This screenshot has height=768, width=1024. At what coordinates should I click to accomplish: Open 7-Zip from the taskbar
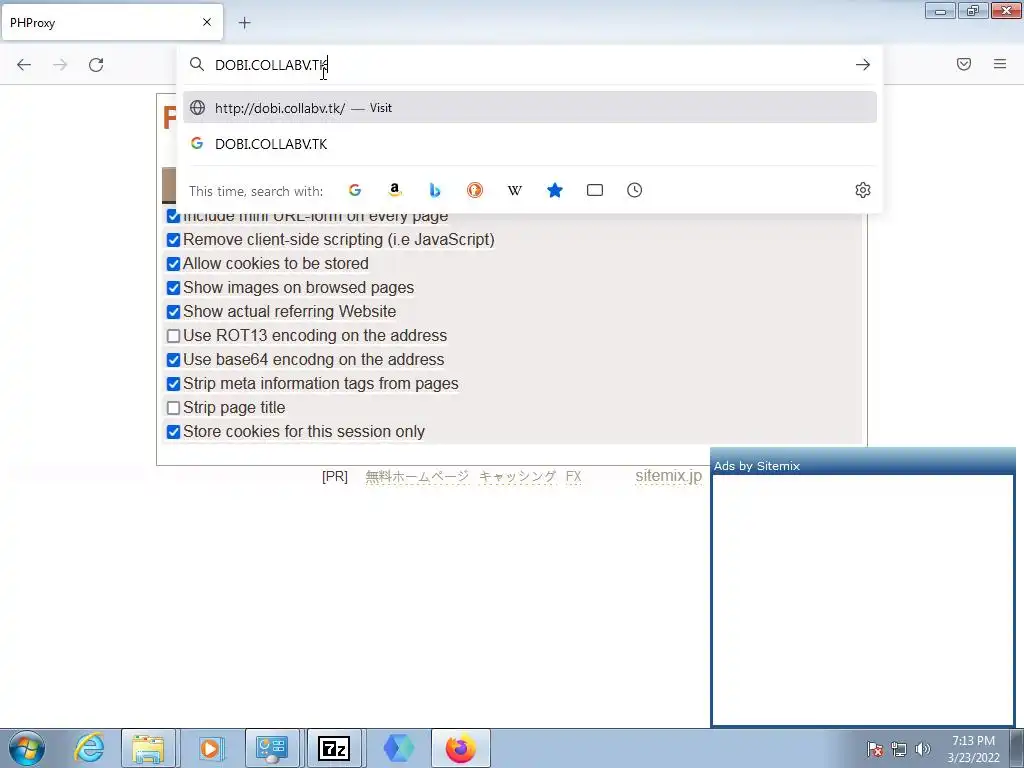(334, 748)
